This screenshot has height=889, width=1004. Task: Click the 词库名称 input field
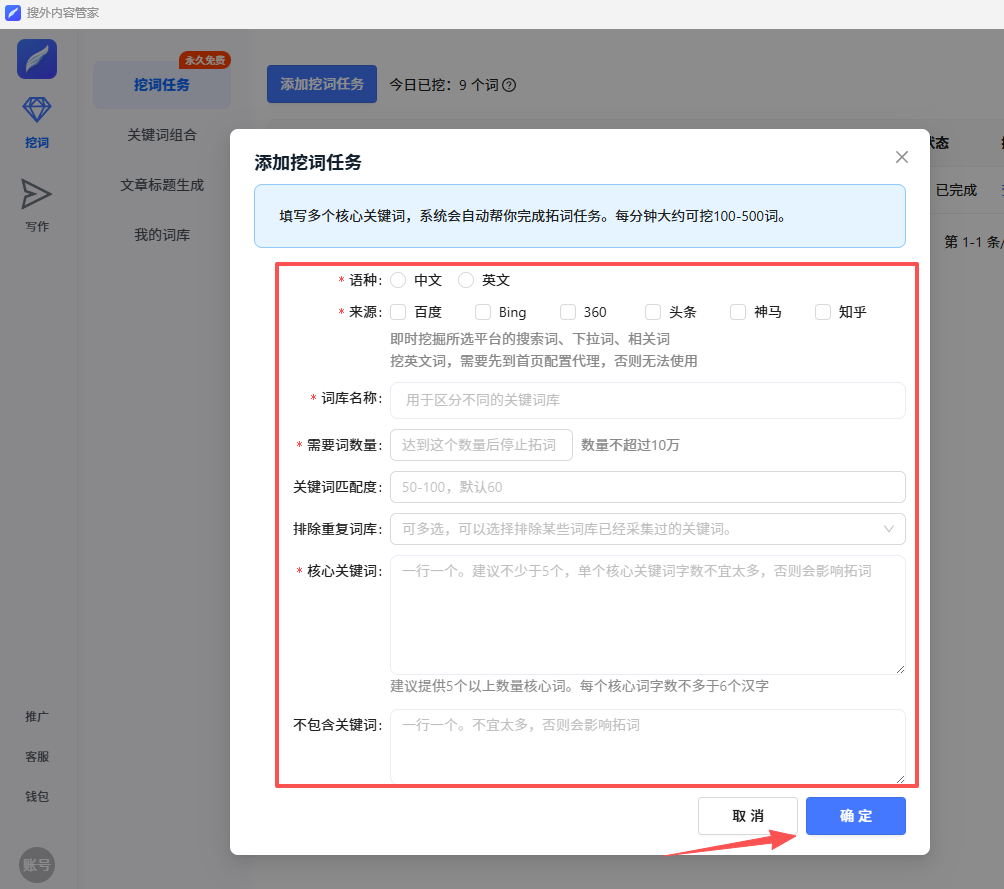tap(647, 400)
